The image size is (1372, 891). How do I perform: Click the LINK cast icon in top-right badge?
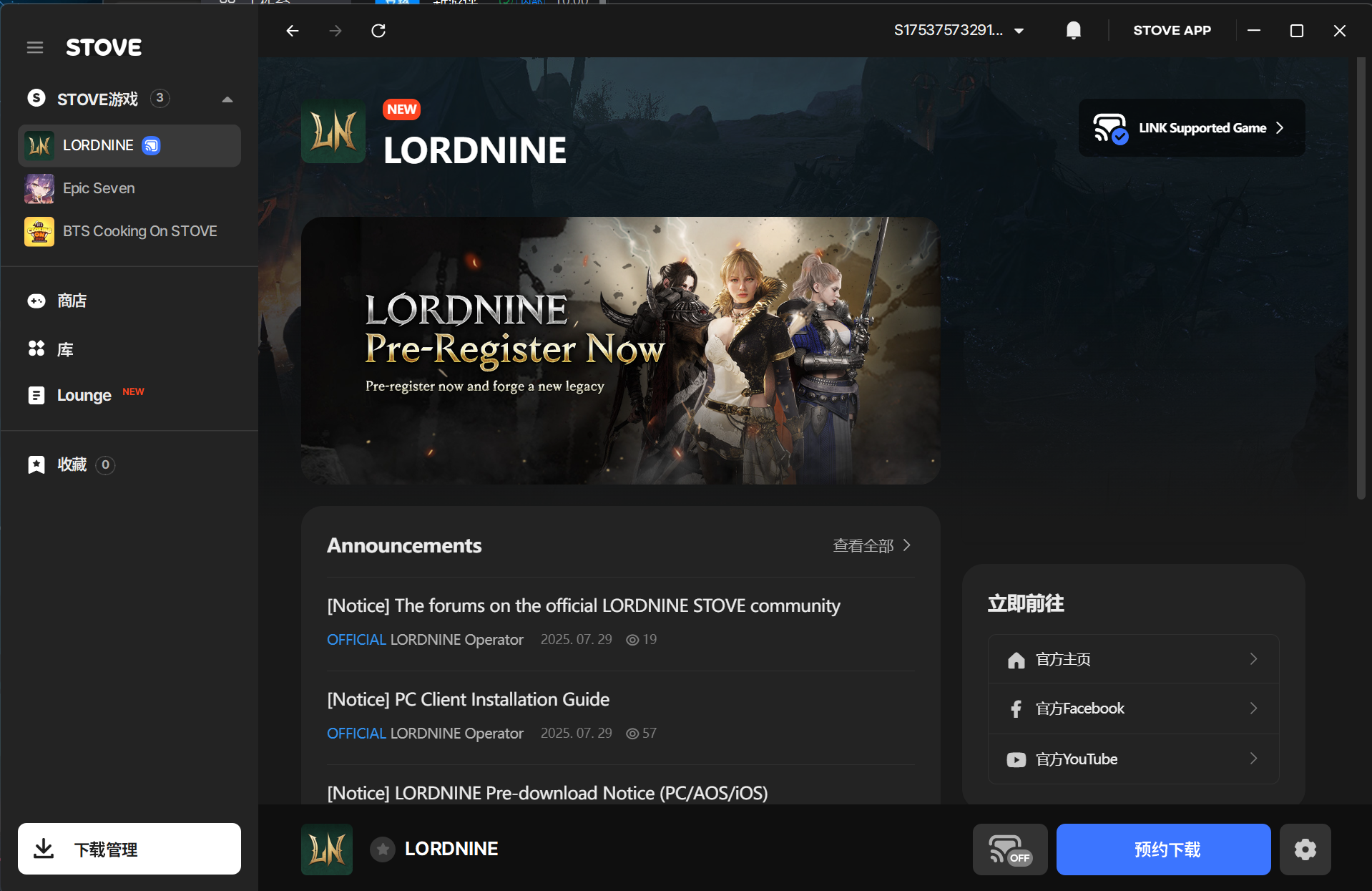(1110, 128)
